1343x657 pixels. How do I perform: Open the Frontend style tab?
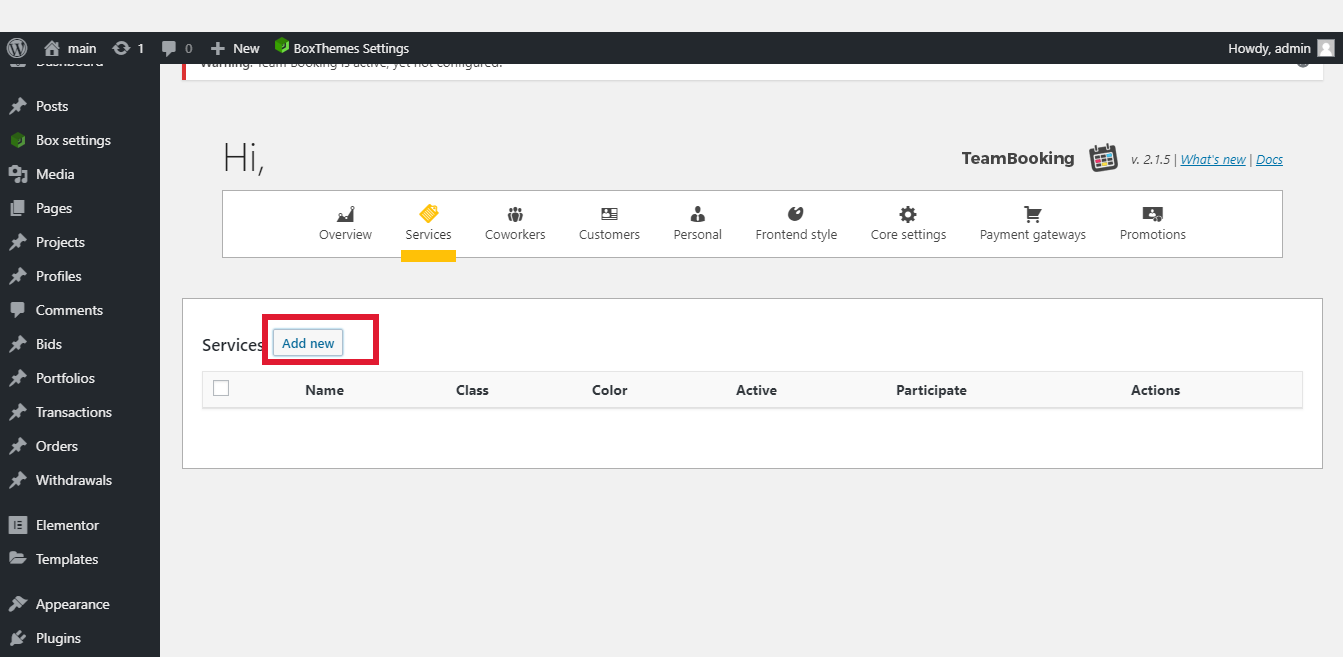tap(796, 224)
